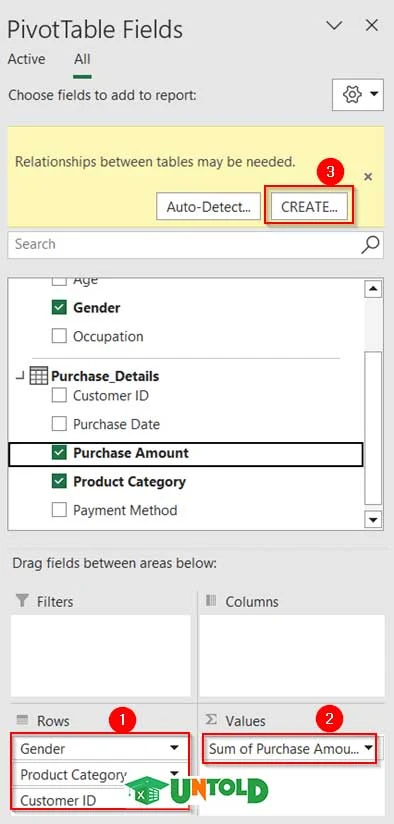394x824 pixels.
Task: Click the field list scrollbar thumb
Action: click(x=373, y=428)
